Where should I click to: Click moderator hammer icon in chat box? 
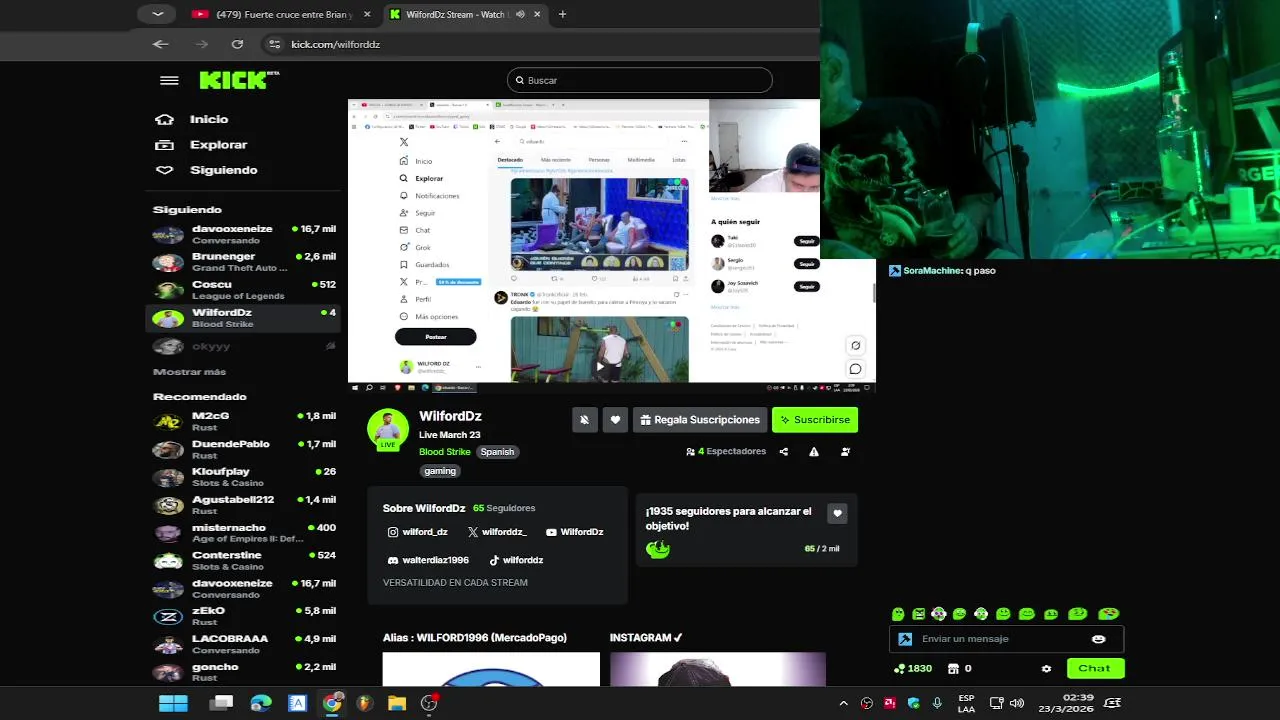tap(905, 639)
